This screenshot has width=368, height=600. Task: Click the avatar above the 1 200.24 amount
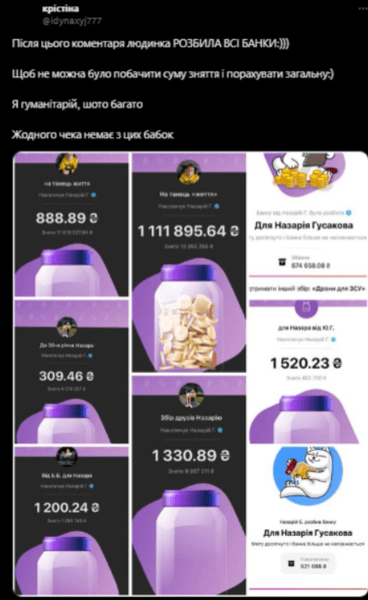coord(67,457)
